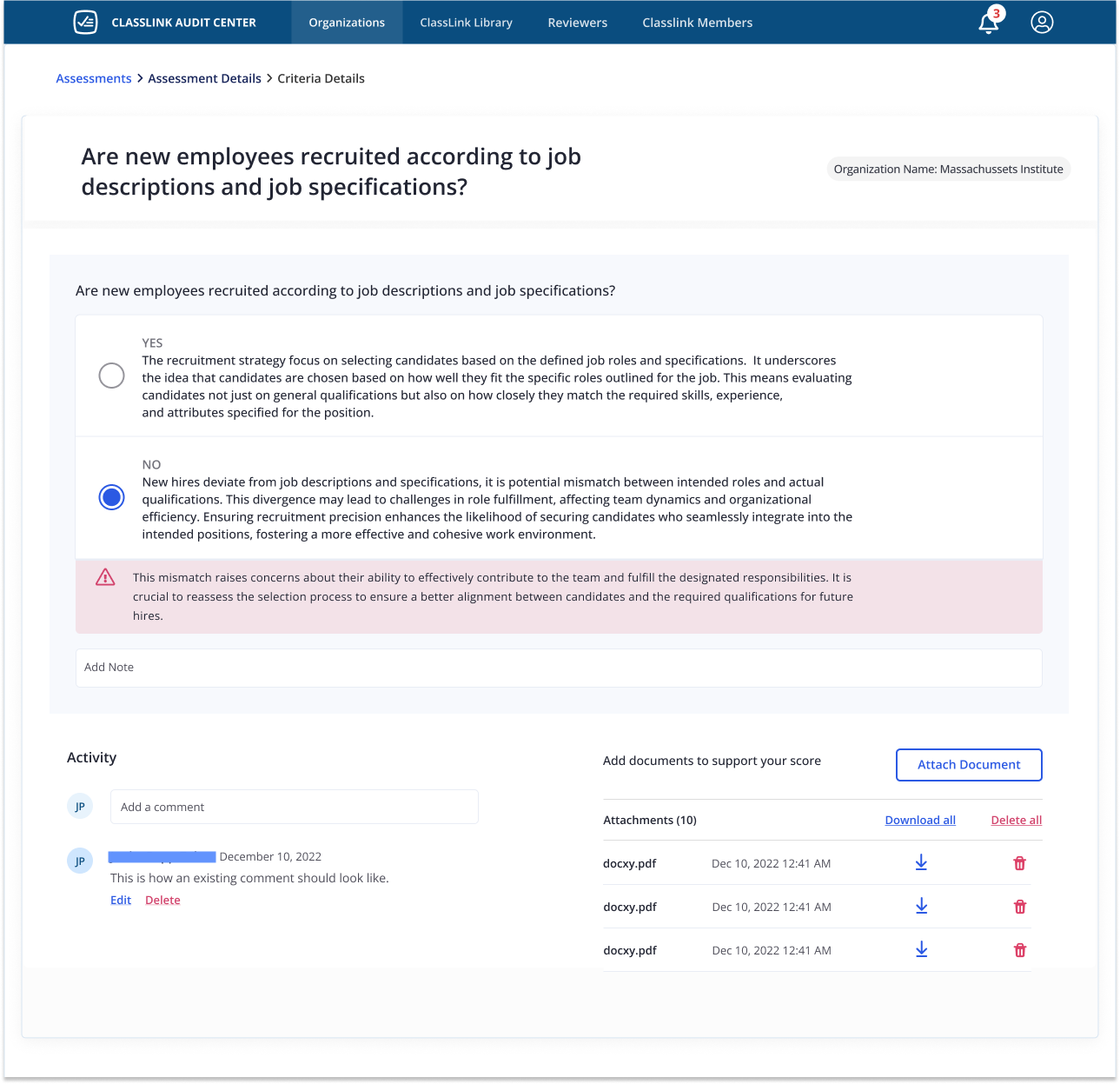This screenshot has height=1084, width=1120.
Task: Click the user profile icon
Action: tap(1042, 23)
